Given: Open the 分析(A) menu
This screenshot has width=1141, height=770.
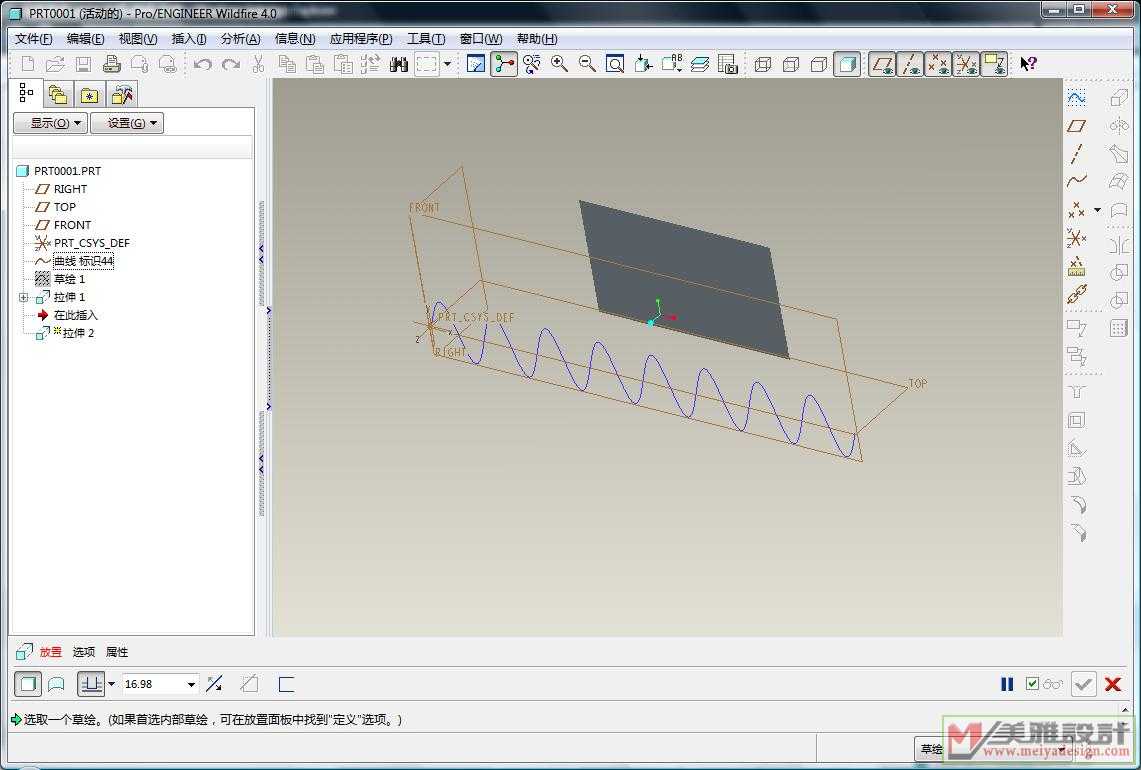Looking at the screenshot, I should coord(240,39).
